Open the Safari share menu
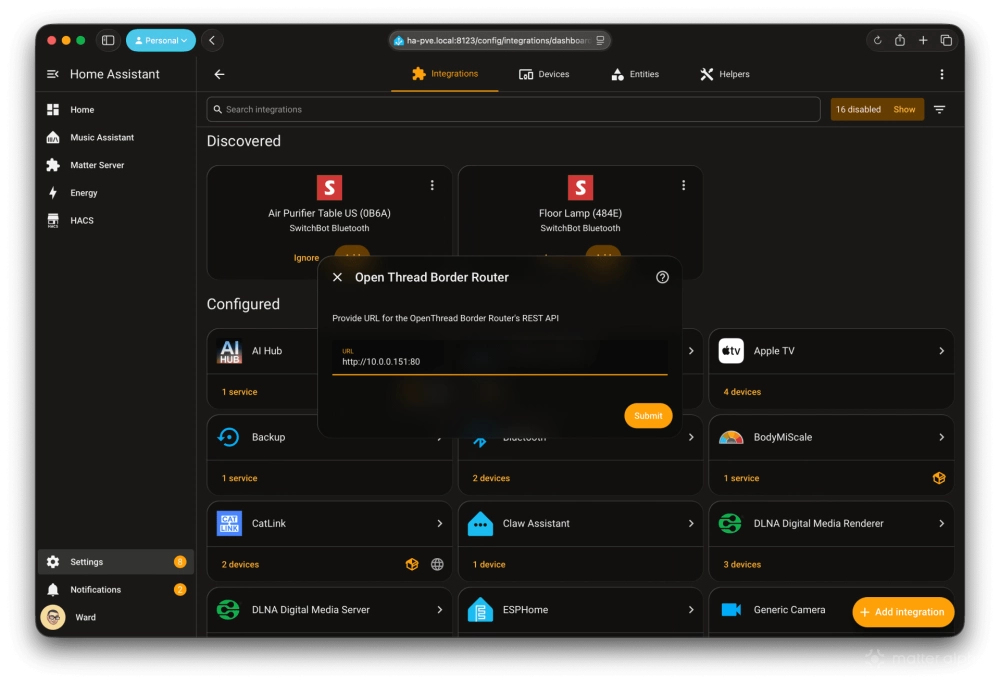Viewport: 1000px width, 684px height. (900, 40)
